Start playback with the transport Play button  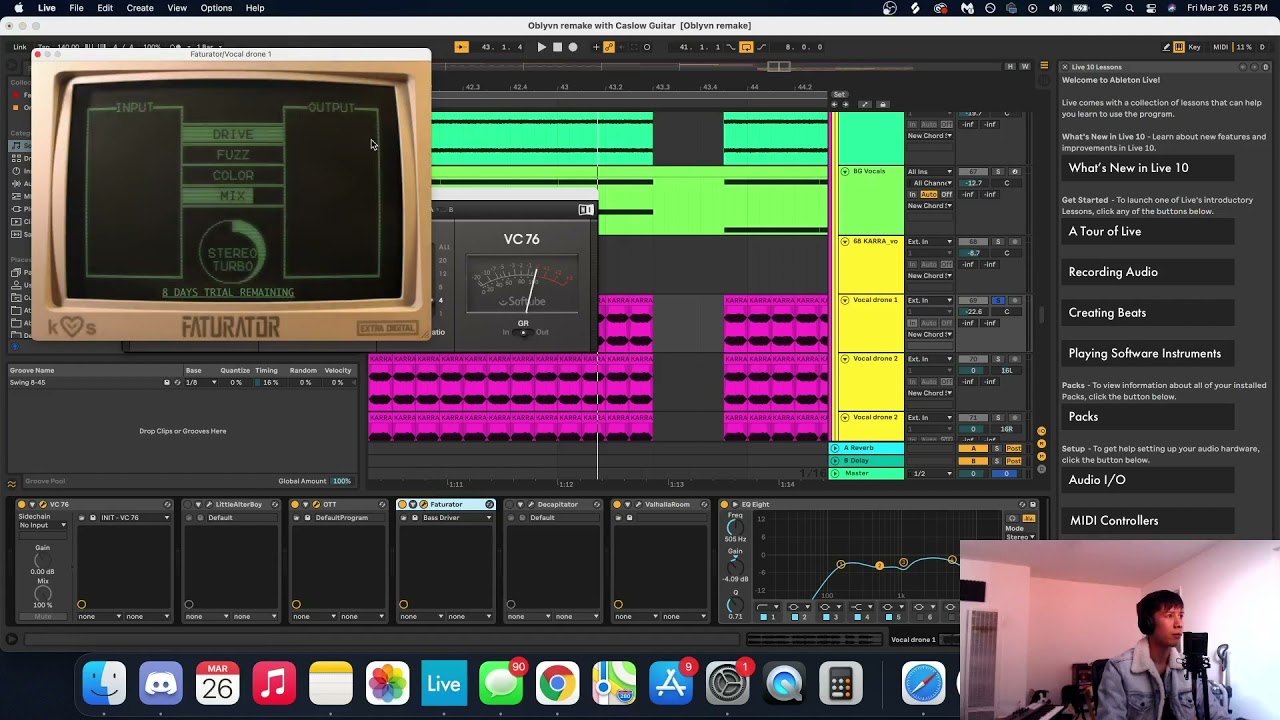[541, 47]
